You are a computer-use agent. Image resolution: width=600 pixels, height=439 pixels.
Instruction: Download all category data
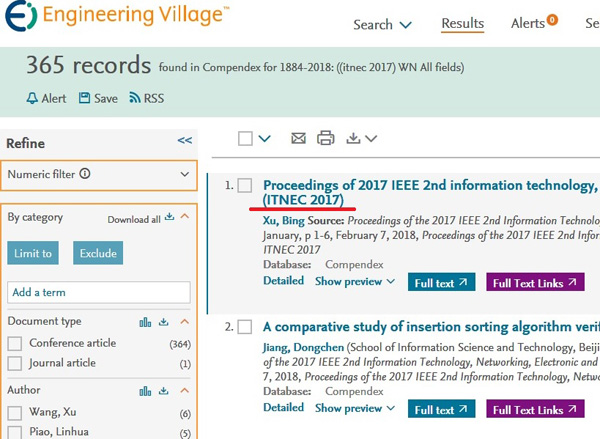click(141, 219)
